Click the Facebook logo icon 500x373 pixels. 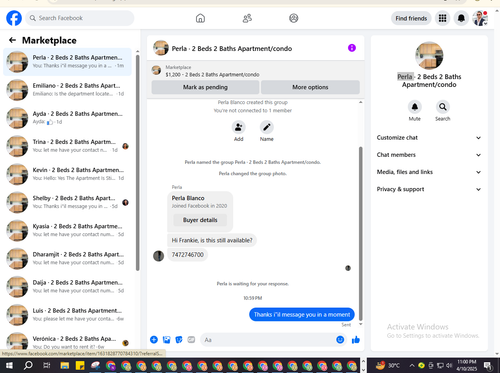pos(14,18)
